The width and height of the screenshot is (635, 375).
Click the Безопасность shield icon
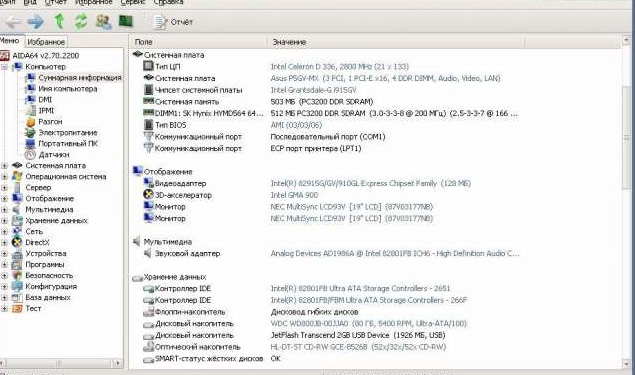tap(17, 275)
